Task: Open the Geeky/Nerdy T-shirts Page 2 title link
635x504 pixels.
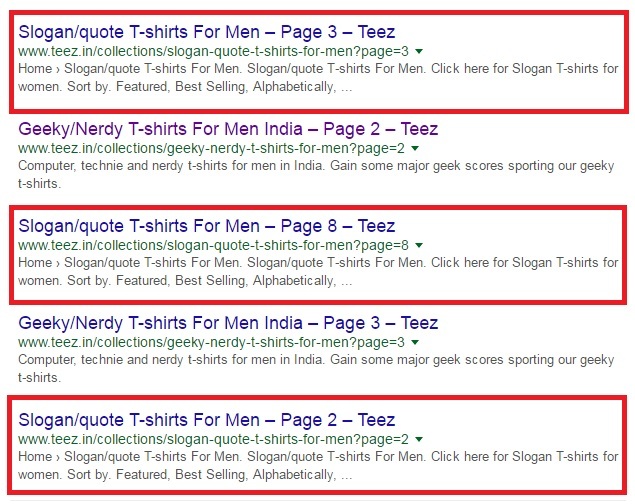Action: point(228,129)
